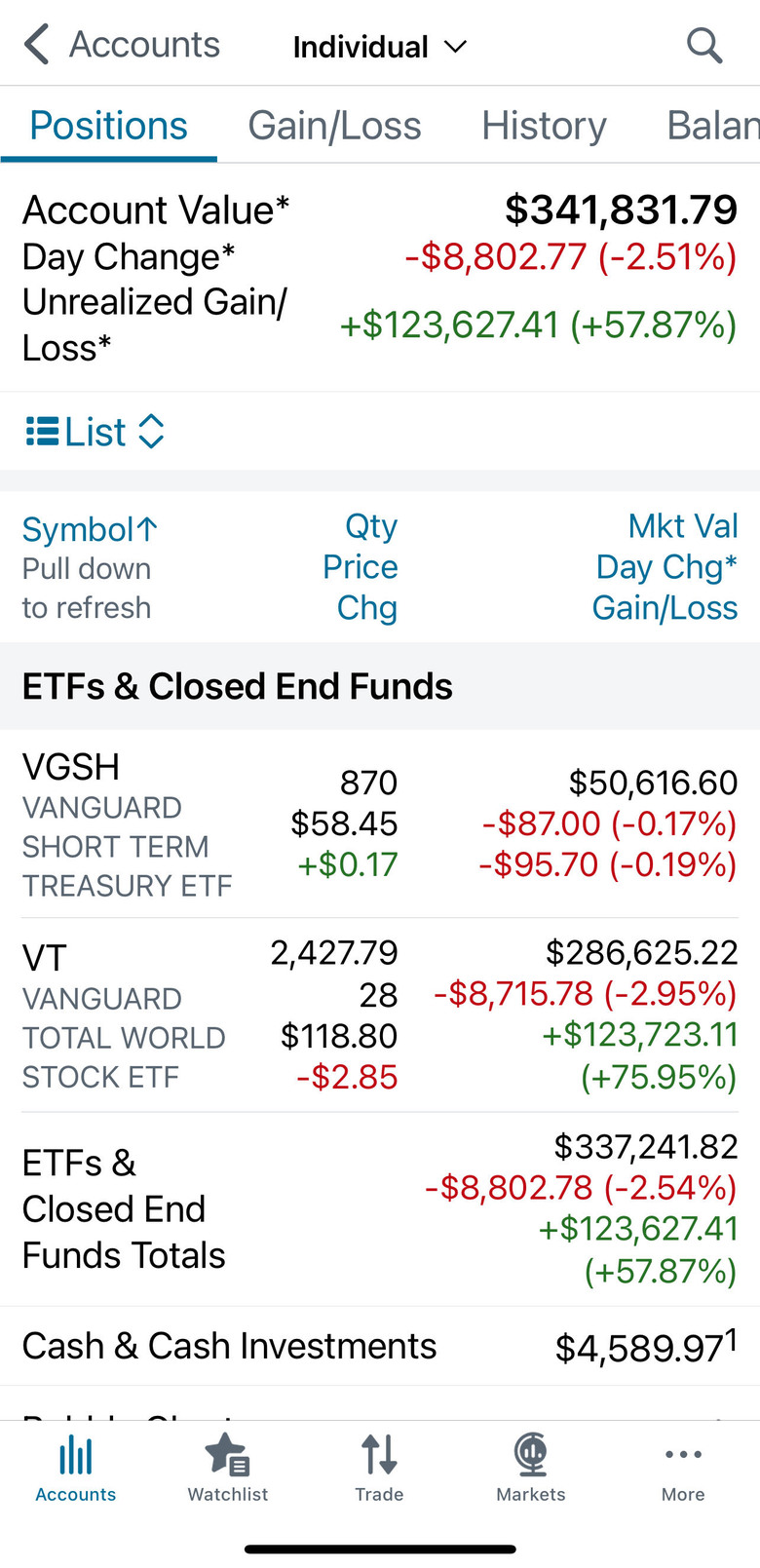Sort by Mkt Val column header
760x1568 pixels.
tap(683, 526)
